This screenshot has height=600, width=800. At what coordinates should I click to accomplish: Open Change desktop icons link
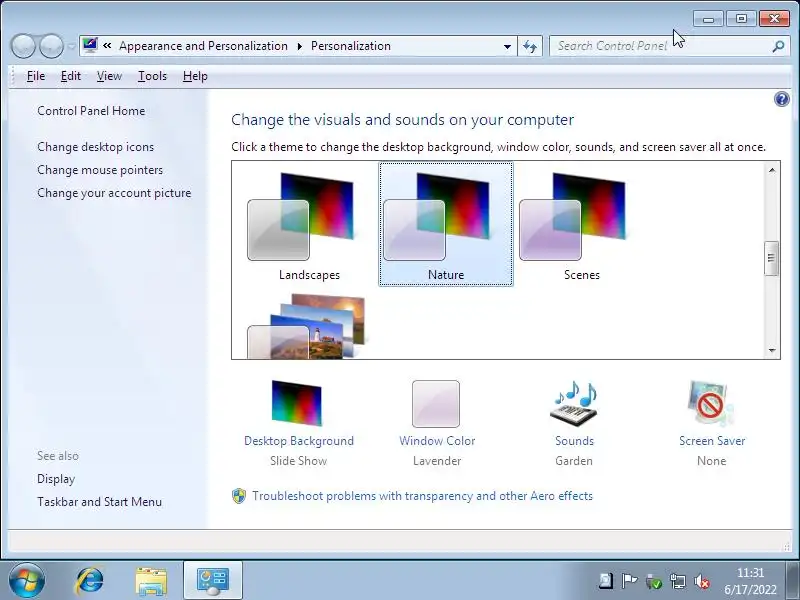pos(95,147)
